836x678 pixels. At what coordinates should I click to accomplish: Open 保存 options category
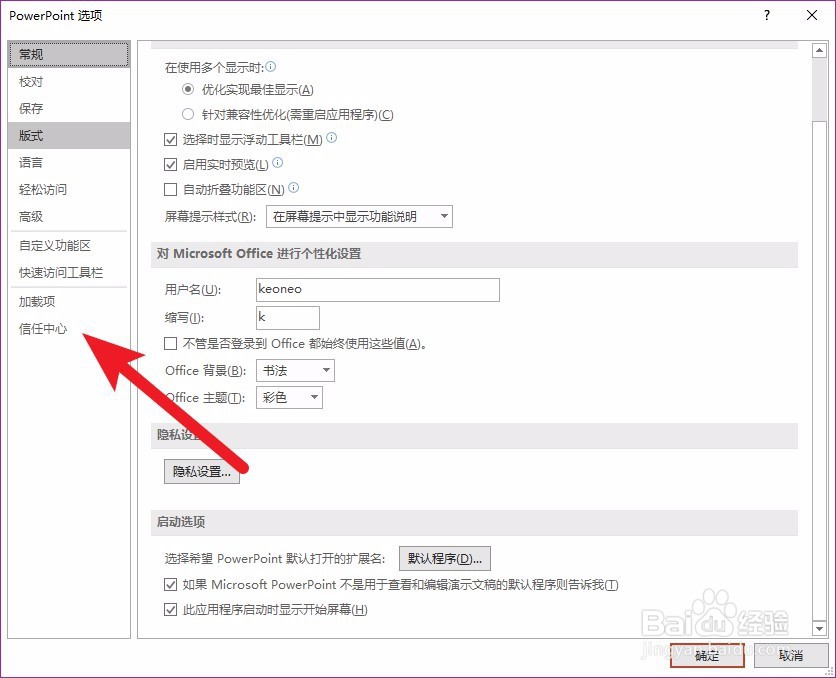tap(69, 108)
